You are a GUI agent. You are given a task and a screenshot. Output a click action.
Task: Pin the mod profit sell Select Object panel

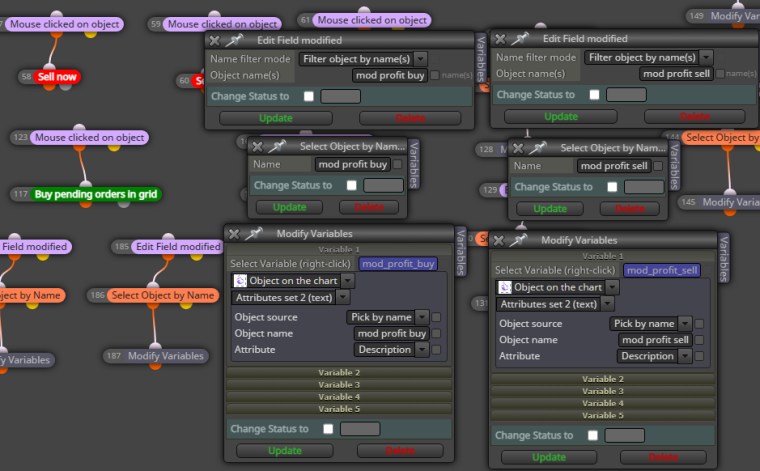538,148
